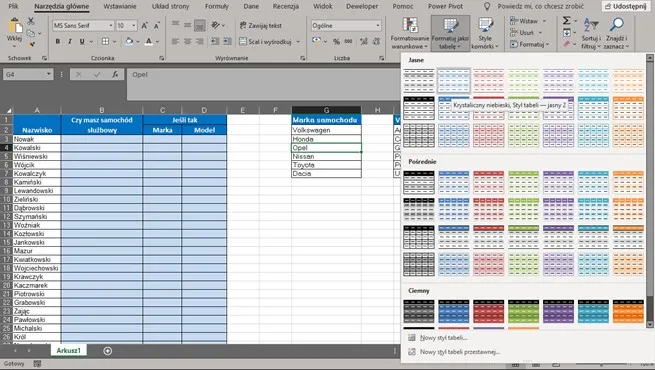Increase decimal places icon
This screenshot has height=370, width=655.
(x=364, y=41)
